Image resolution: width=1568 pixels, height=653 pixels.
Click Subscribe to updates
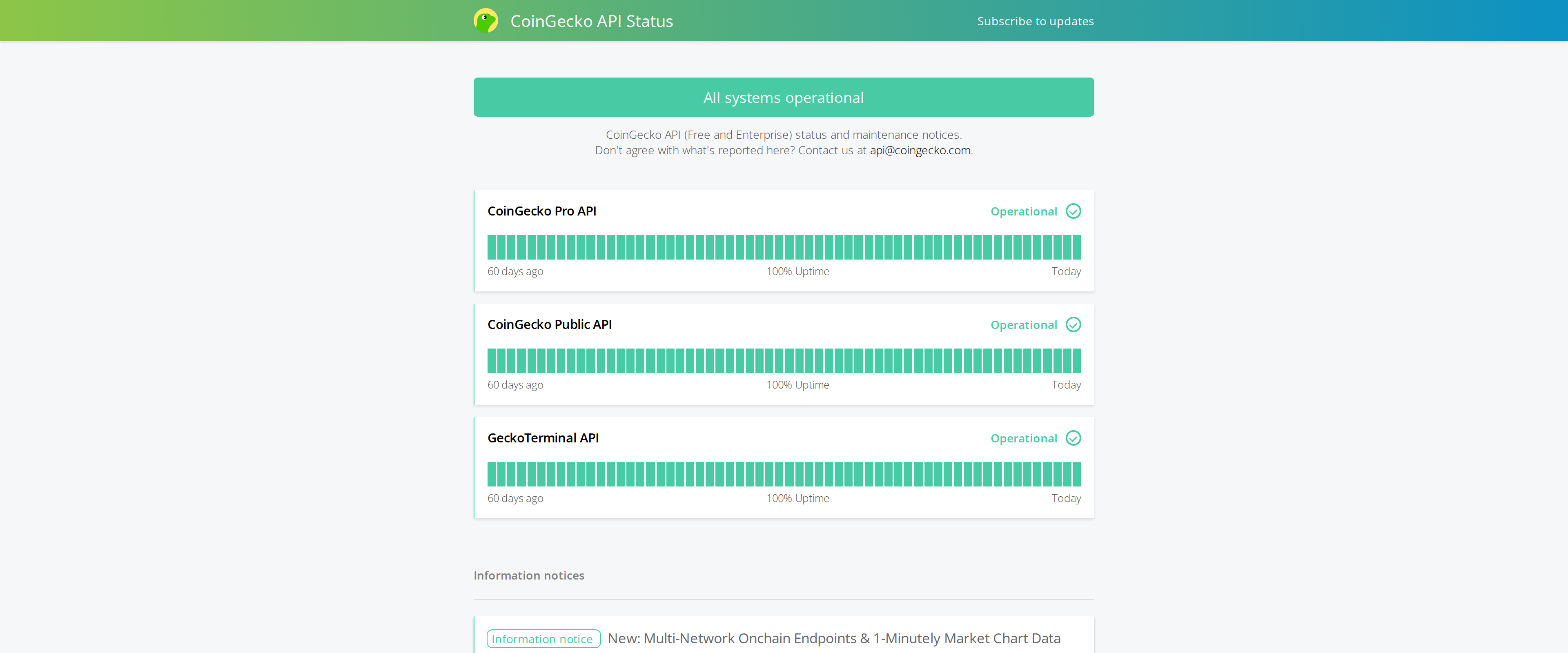point(1036,21)
